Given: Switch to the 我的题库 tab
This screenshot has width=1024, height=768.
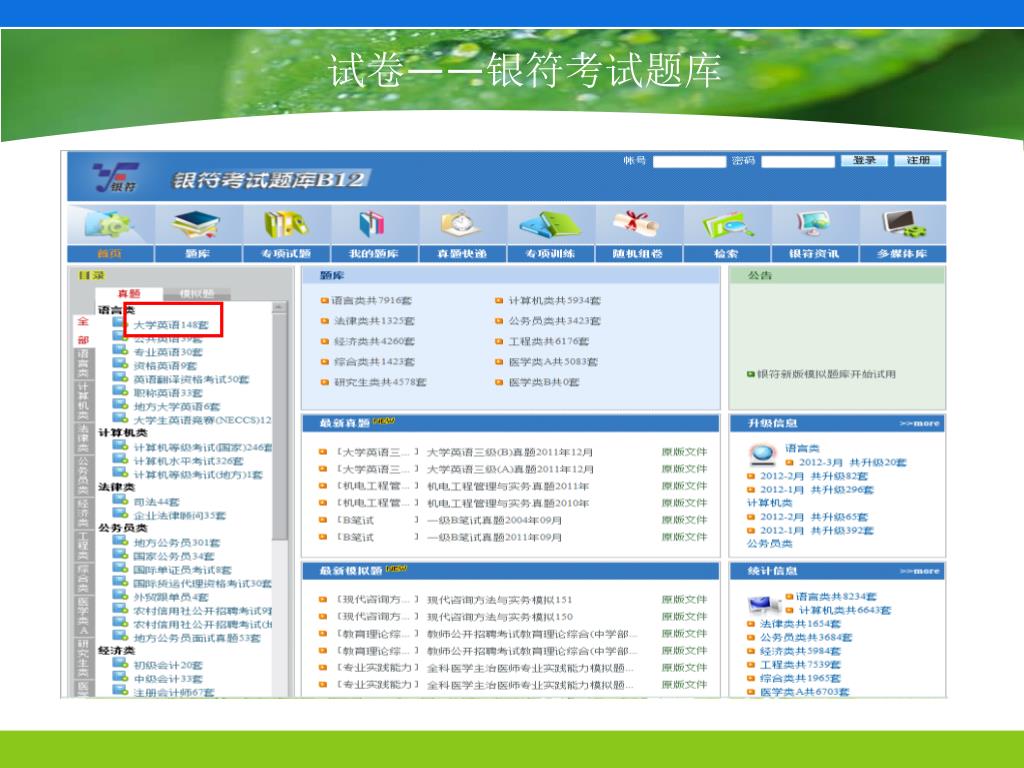Looking at the screenshot, I should tap(374, 253).
